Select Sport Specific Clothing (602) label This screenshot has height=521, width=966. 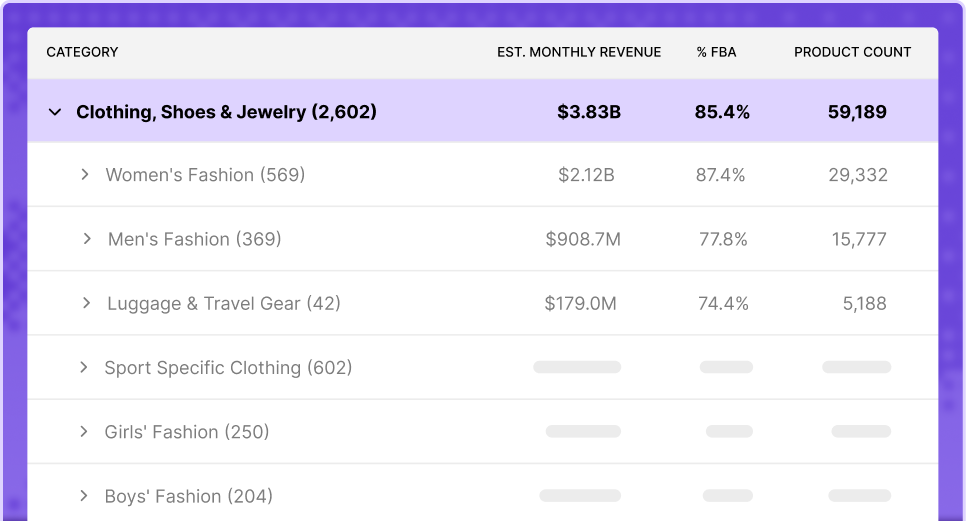[x=228, y=368]
